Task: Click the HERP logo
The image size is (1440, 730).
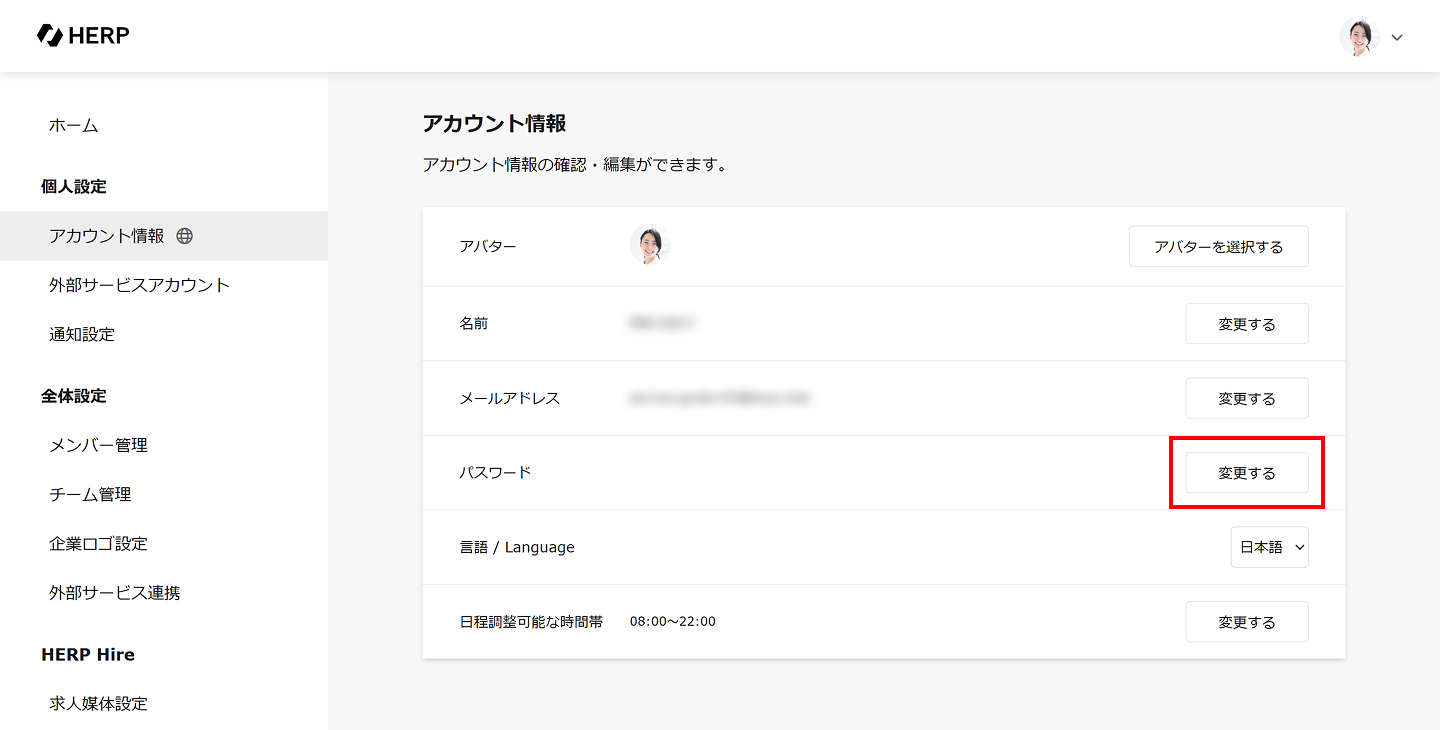Action: (84, 36)
